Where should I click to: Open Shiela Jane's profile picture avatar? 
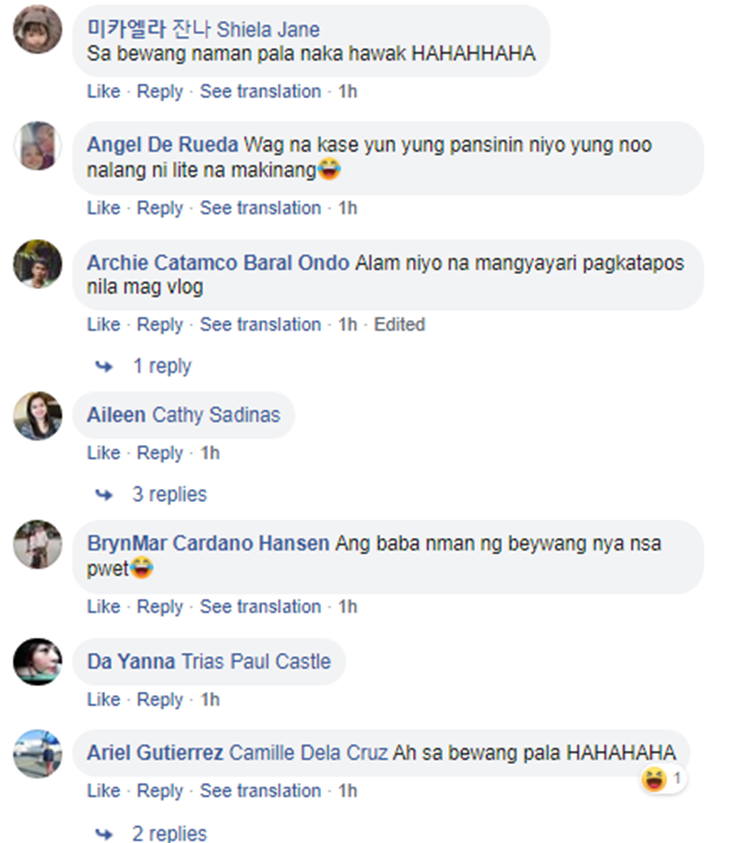[x=38, y=29]
